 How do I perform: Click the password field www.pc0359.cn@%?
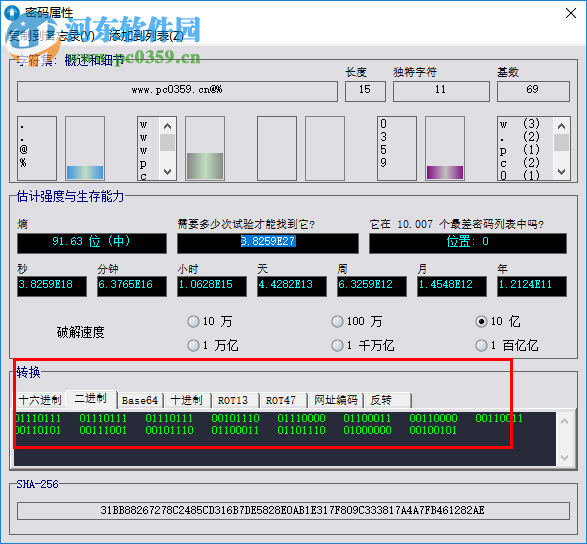click(177, 91)
